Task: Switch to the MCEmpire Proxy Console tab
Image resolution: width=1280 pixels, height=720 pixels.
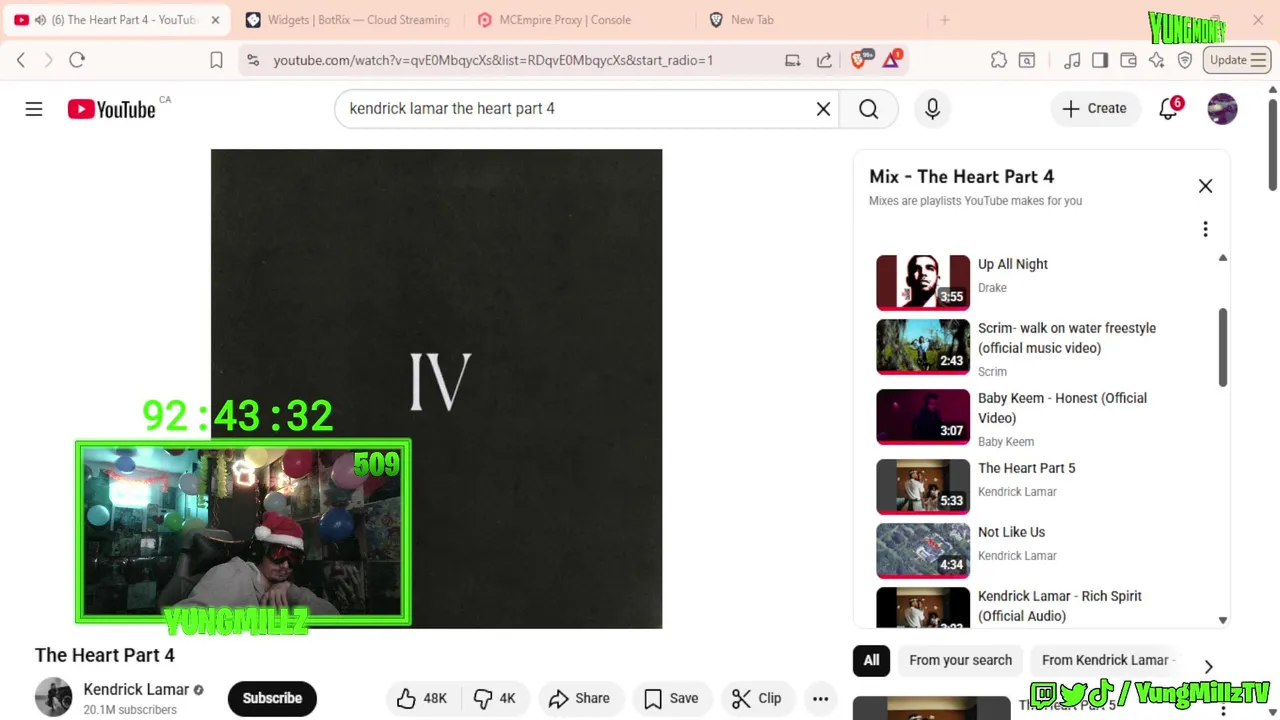Action: tap(580, 20)
